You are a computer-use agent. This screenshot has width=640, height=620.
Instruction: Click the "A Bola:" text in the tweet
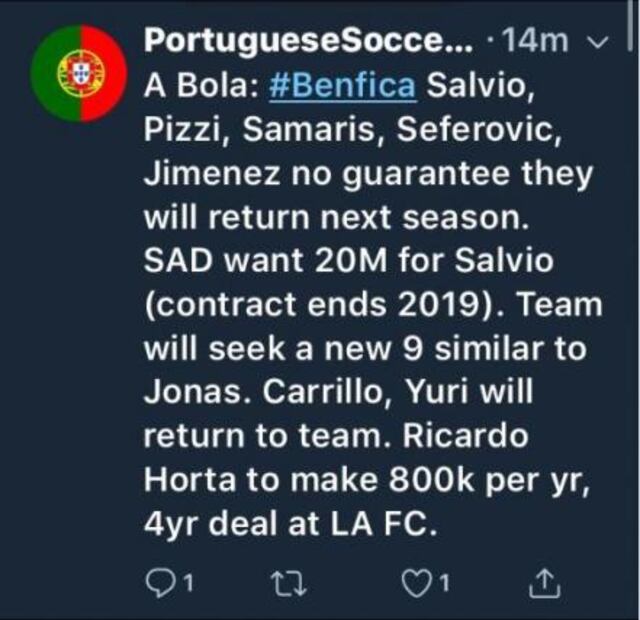pyautogui.click(x=201, y=85)
